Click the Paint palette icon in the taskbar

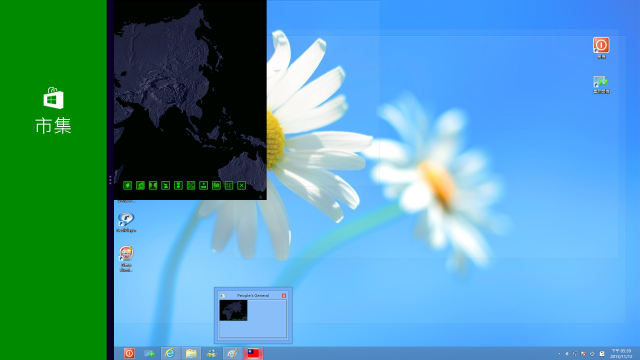coord(232,353)
